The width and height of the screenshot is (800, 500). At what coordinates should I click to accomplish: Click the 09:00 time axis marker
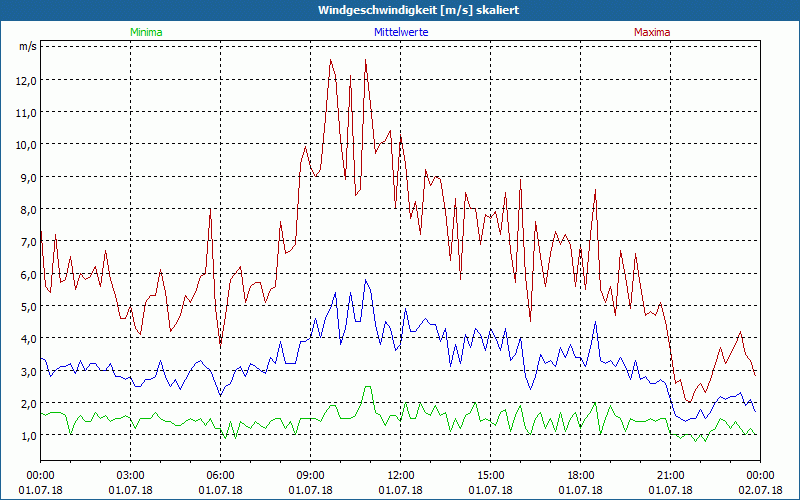coord(311,475)
